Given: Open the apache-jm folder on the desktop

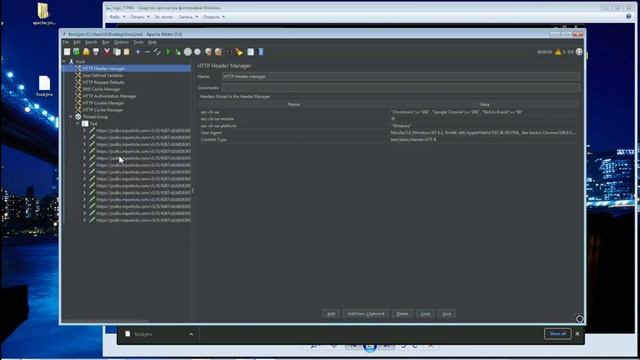Looking at the screenshot, I should click(x=44, y=15).
